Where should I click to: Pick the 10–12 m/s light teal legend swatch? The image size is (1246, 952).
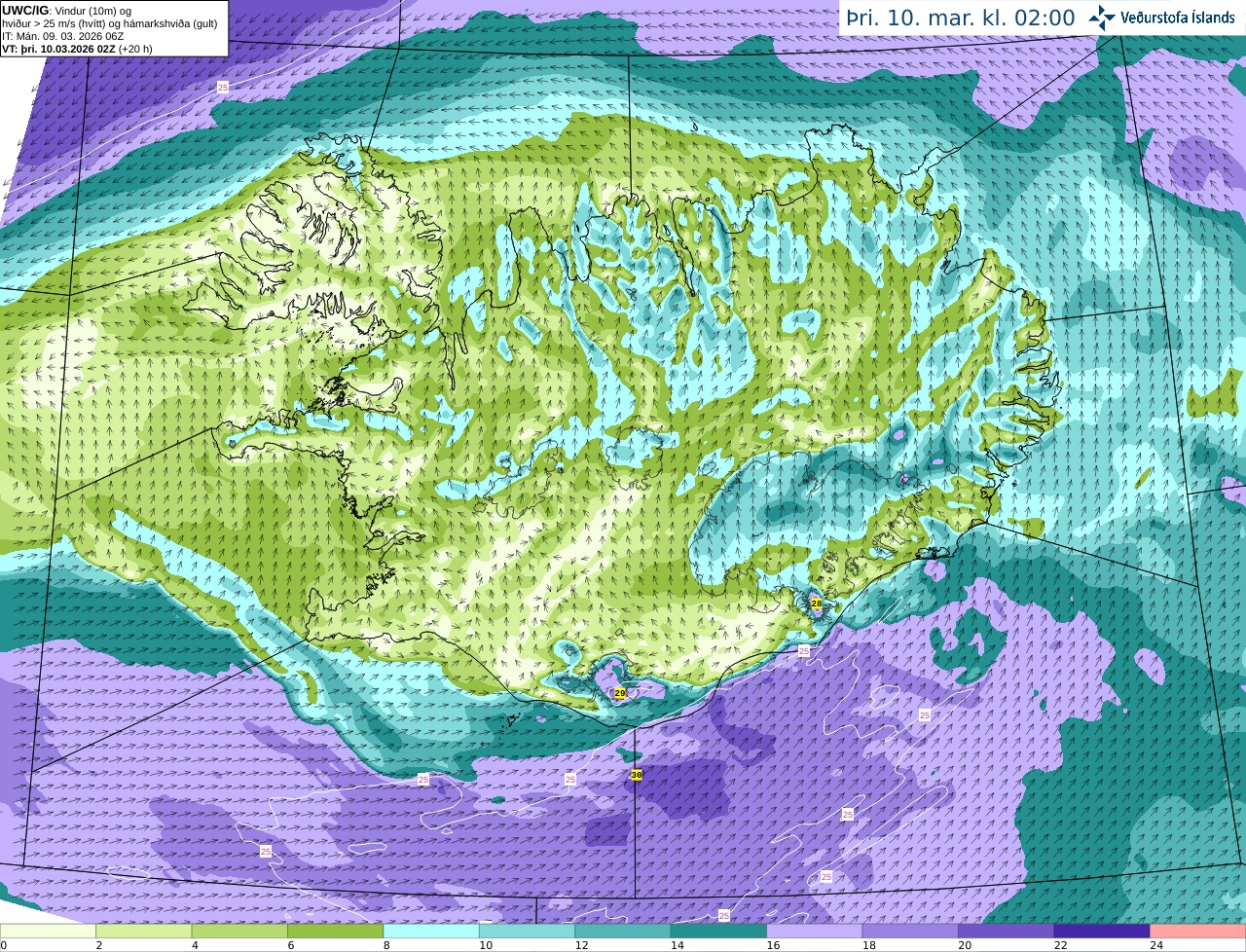pyautogui.click(x=528, y=932)
